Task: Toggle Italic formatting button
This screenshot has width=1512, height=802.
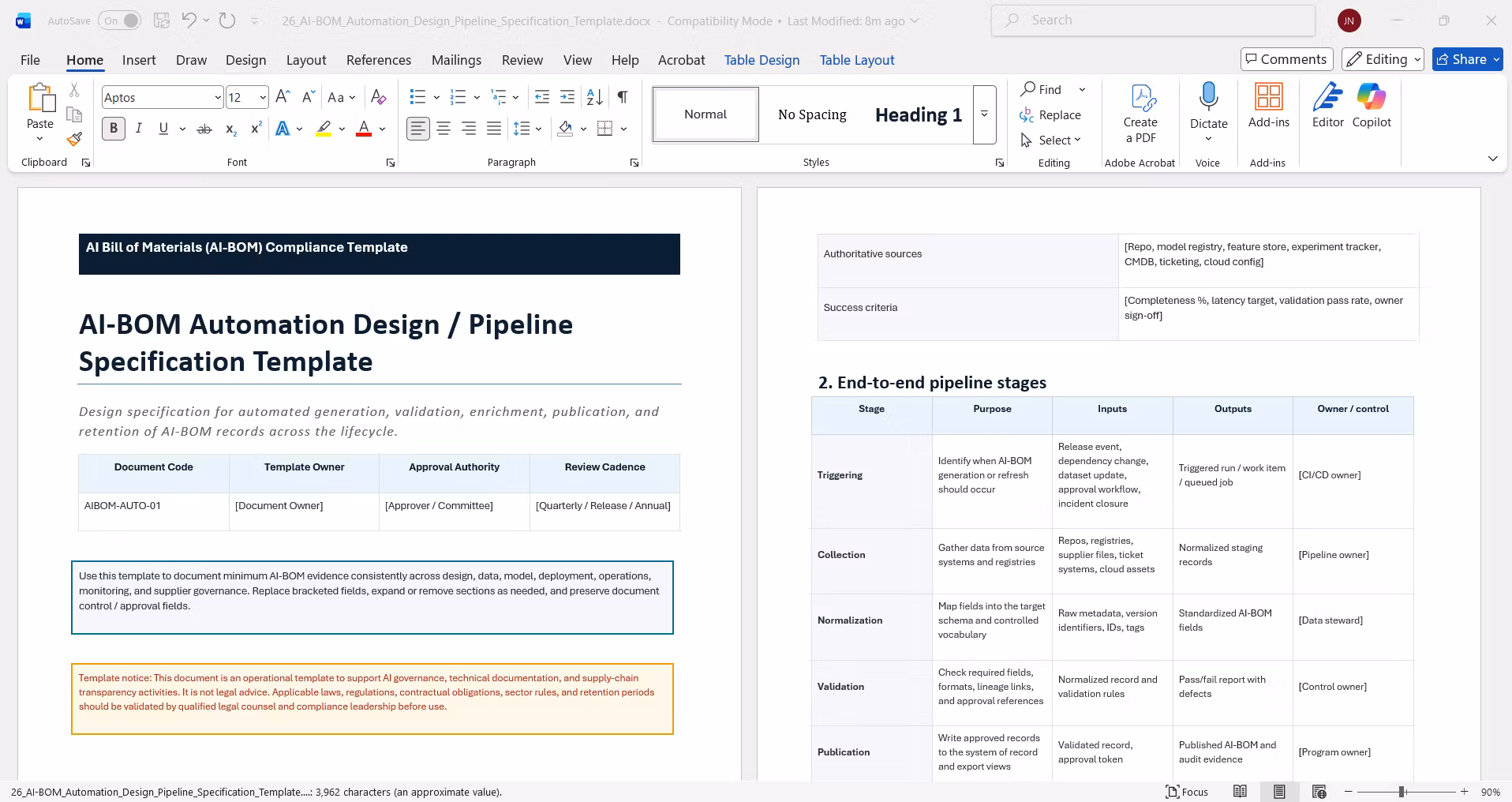Action: pos(139,129)
